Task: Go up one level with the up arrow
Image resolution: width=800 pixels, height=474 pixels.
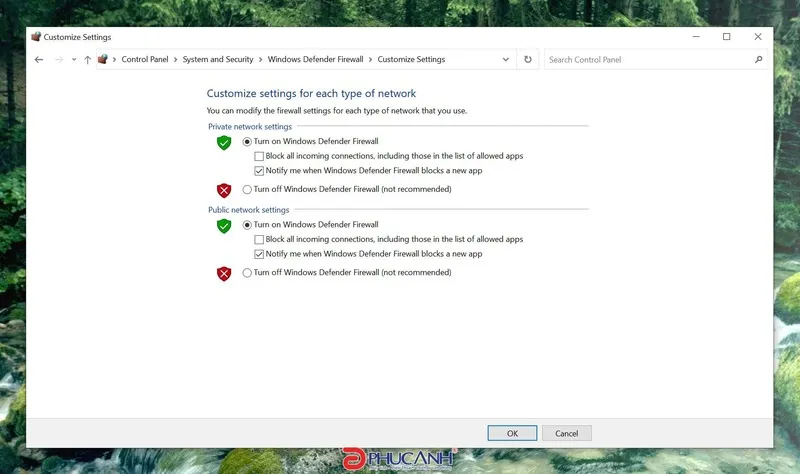Action: (x=87, y=60)
